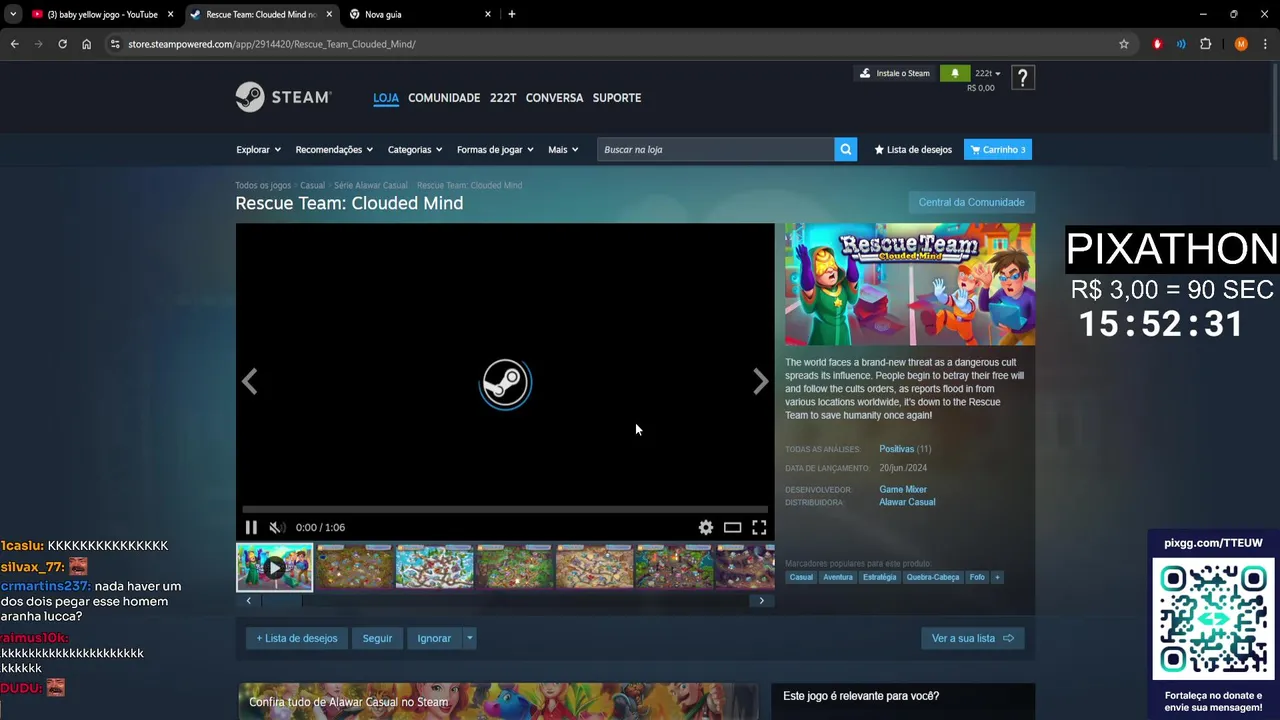The width and height of the screenshot is (1280, 720).
Task: Open the help question mark icon
Action: coord(1022,78)
